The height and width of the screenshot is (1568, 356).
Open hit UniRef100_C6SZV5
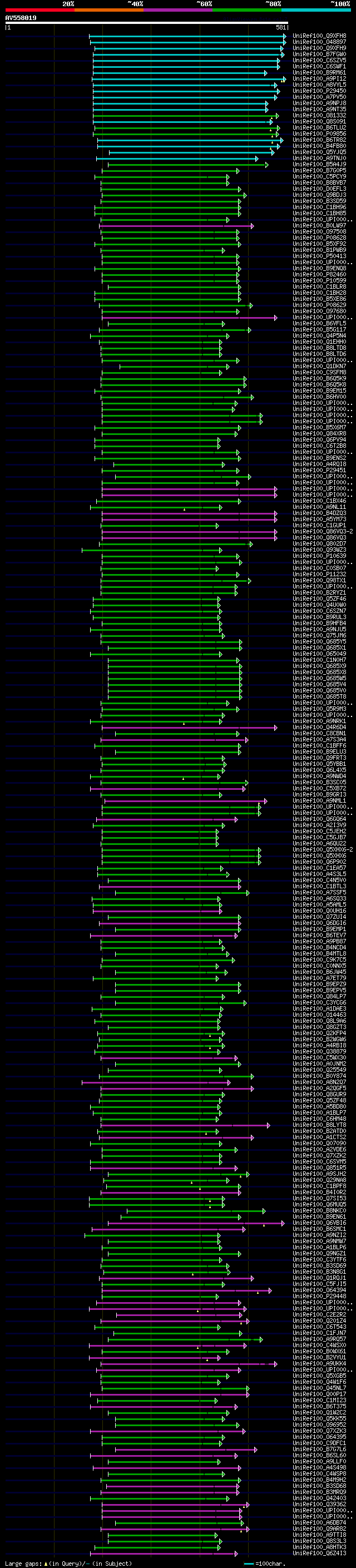(x=319, y=60)
